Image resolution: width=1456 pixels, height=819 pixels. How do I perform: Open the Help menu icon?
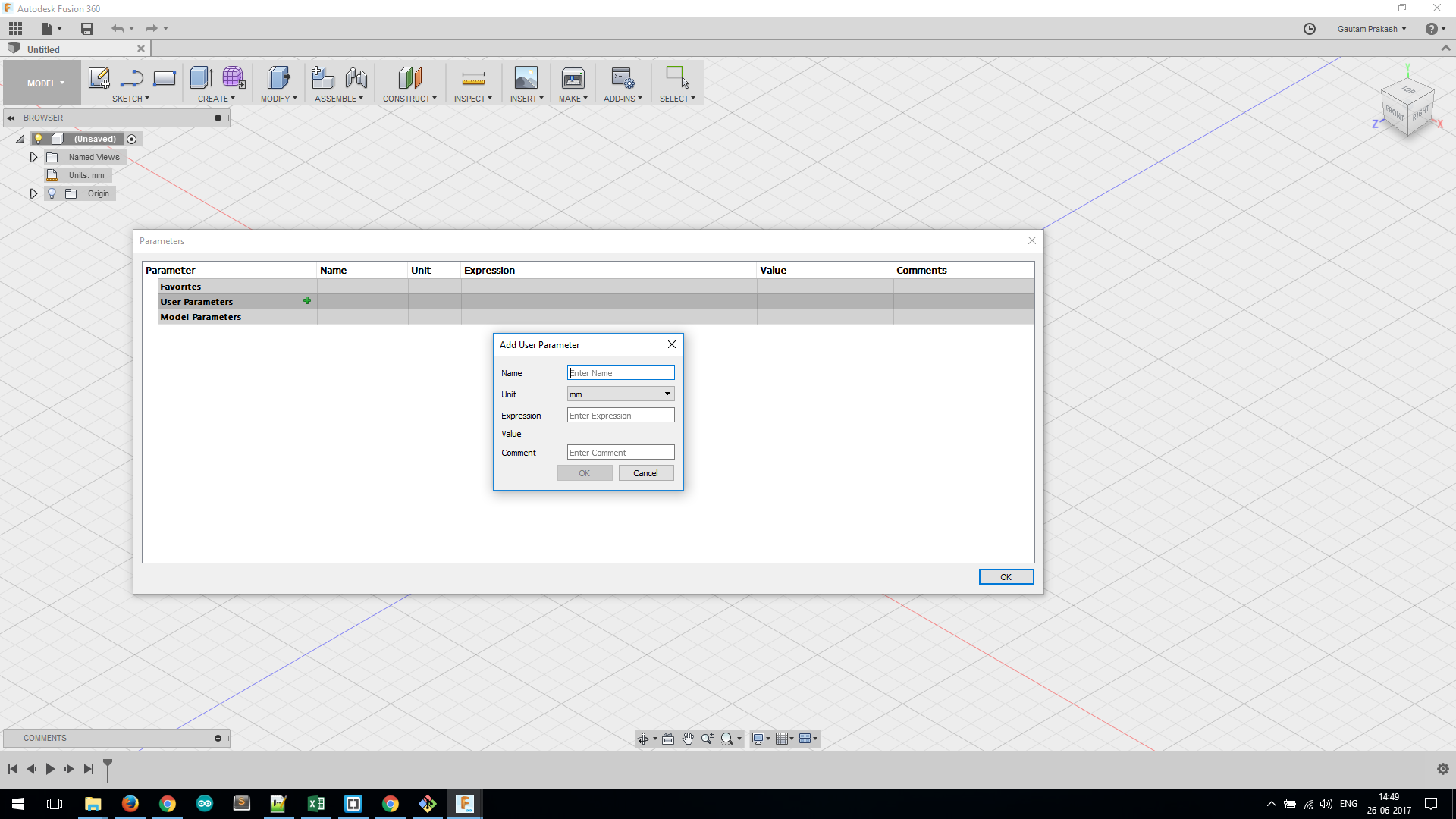[1435, 29]
